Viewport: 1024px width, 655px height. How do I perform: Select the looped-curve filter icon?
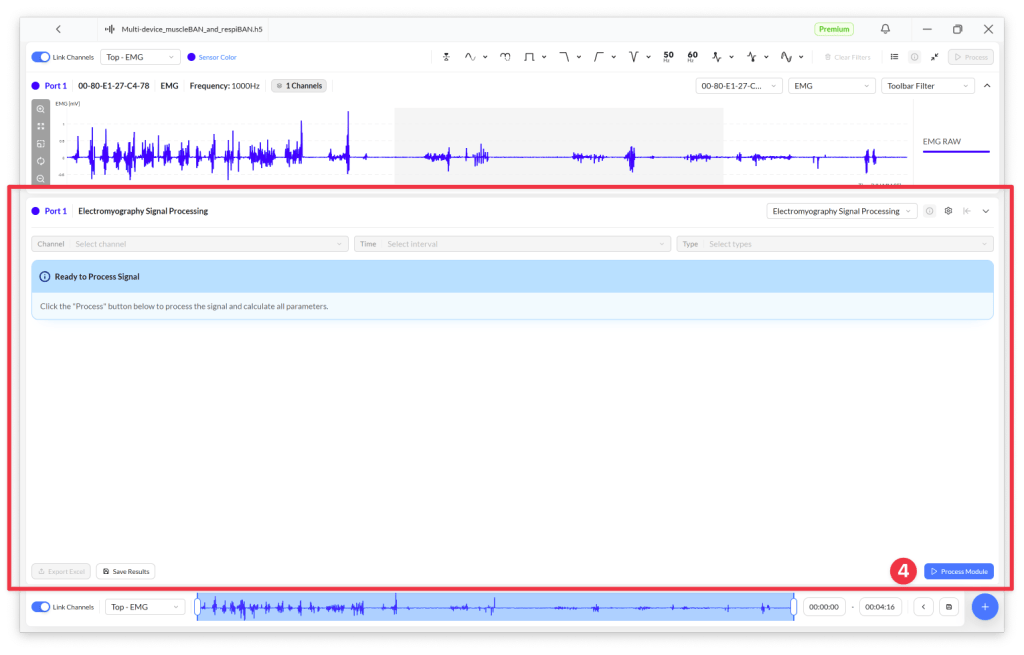tap(505, 57)
